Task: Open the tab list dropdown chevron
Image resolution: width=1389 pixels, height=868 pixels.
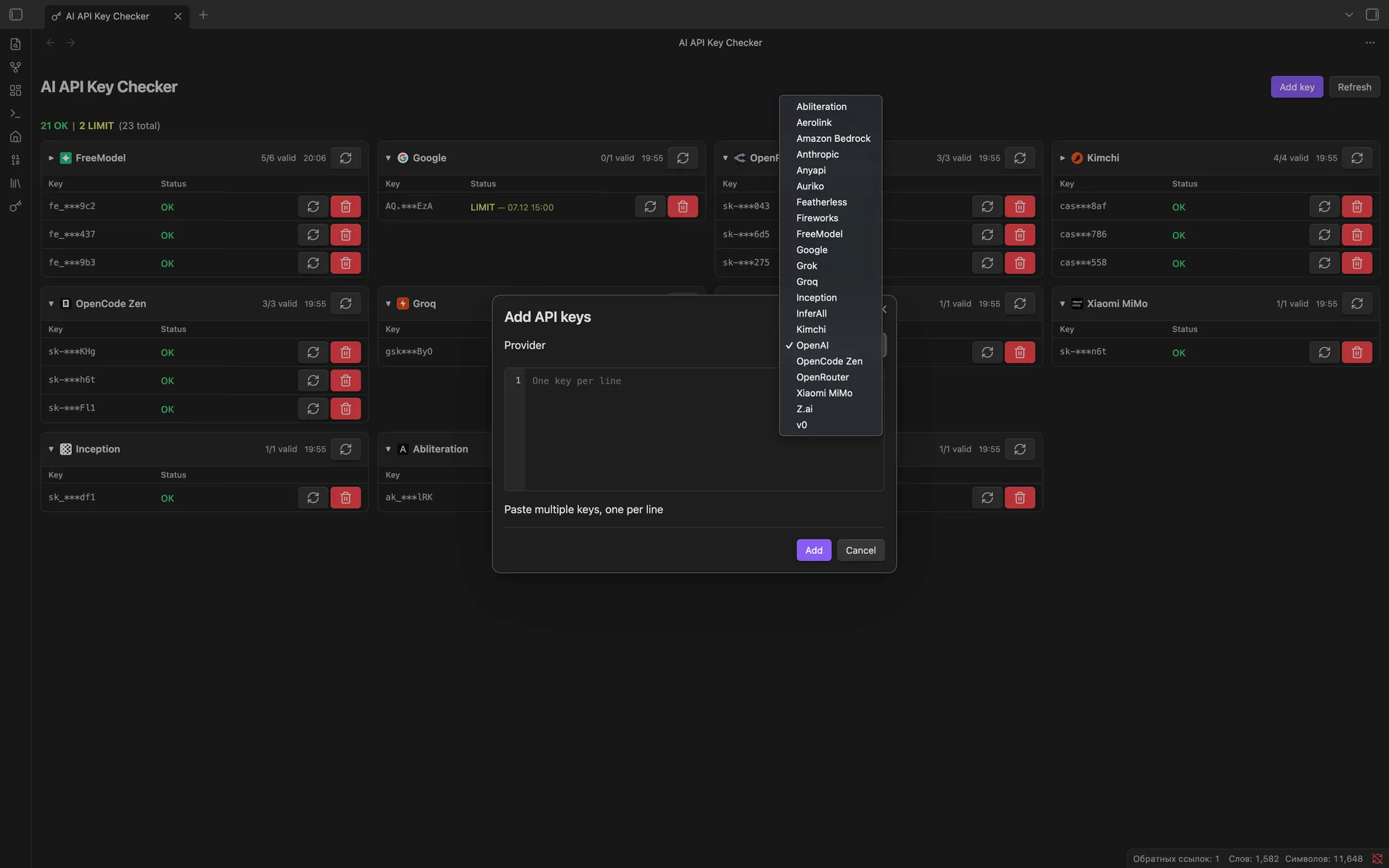Action: (1349, 14)
